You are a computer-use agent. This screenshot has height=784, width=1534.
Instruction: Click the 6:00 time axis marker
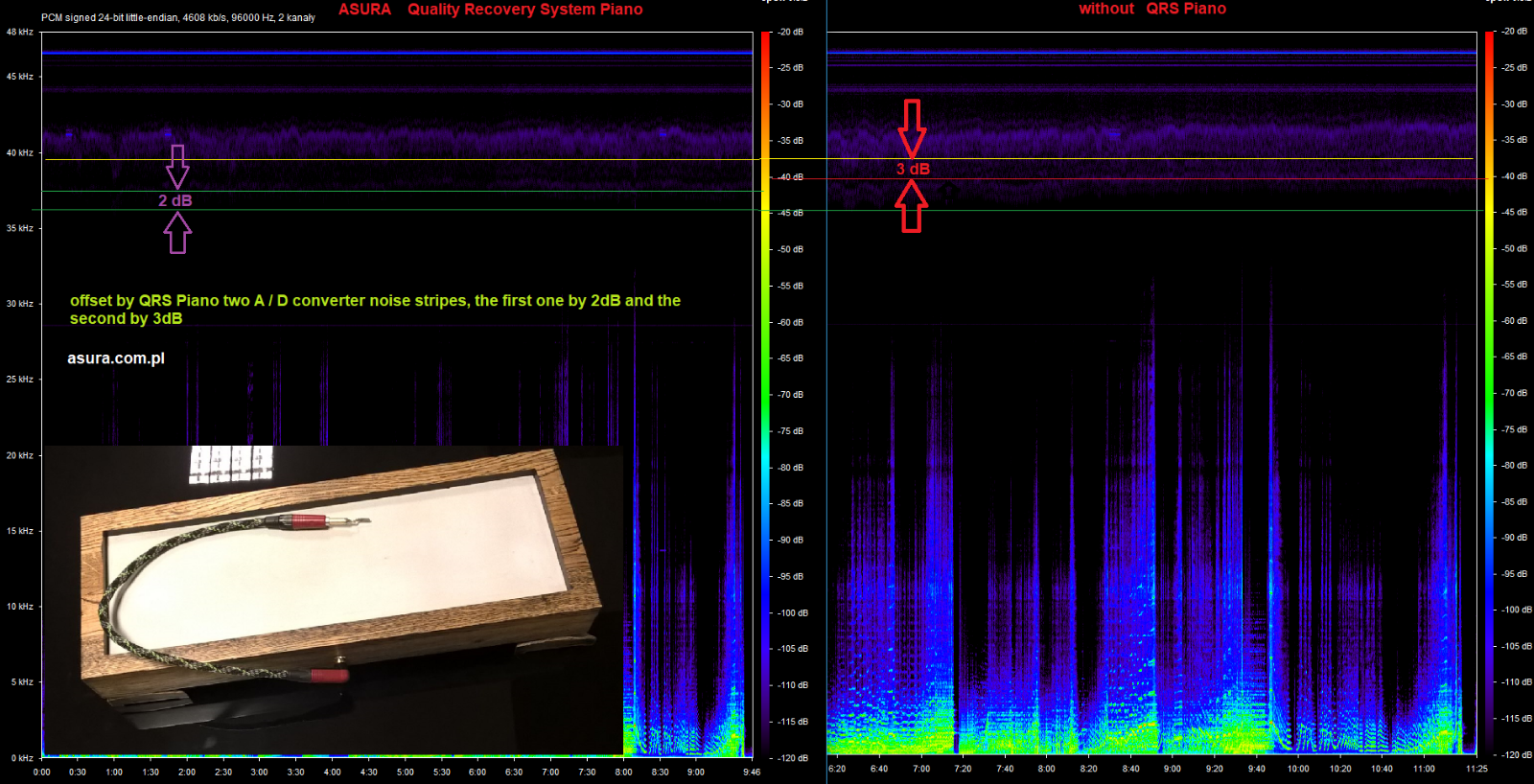(x=477, y=772)
